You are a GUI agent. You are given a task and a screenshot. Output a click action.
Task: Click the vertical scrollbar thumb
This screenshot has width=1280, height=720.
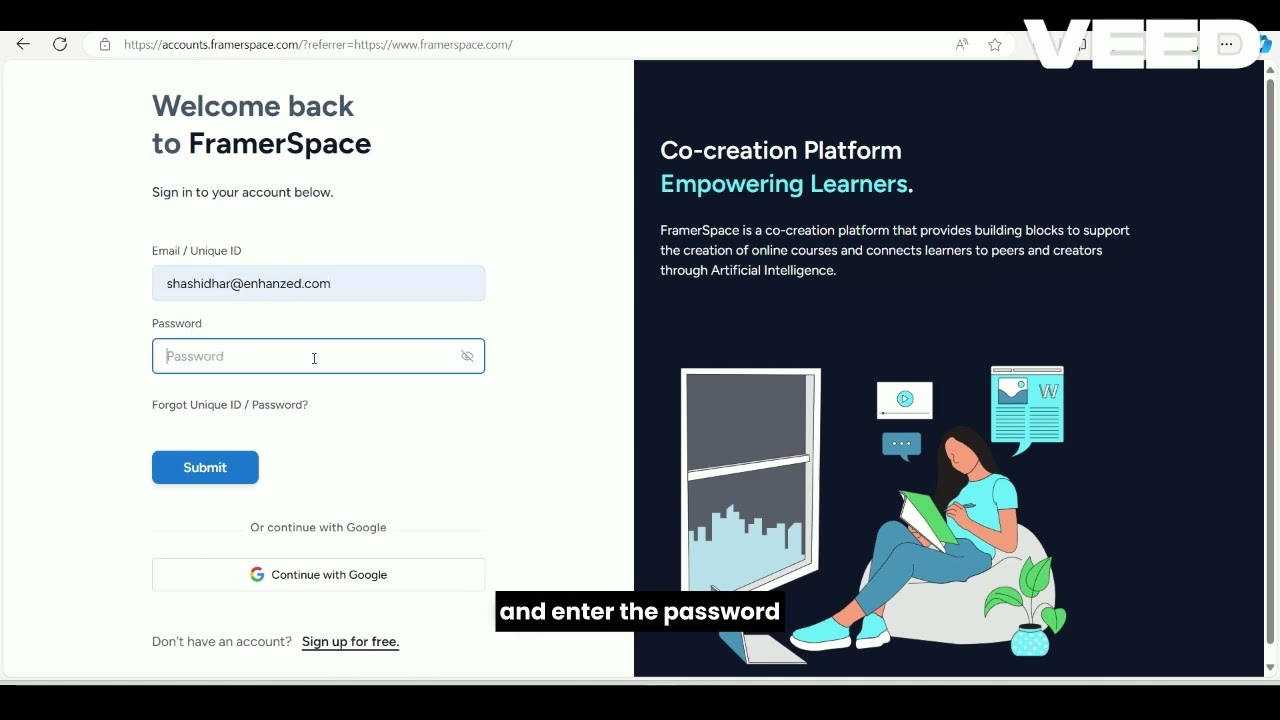(1271, 360)
